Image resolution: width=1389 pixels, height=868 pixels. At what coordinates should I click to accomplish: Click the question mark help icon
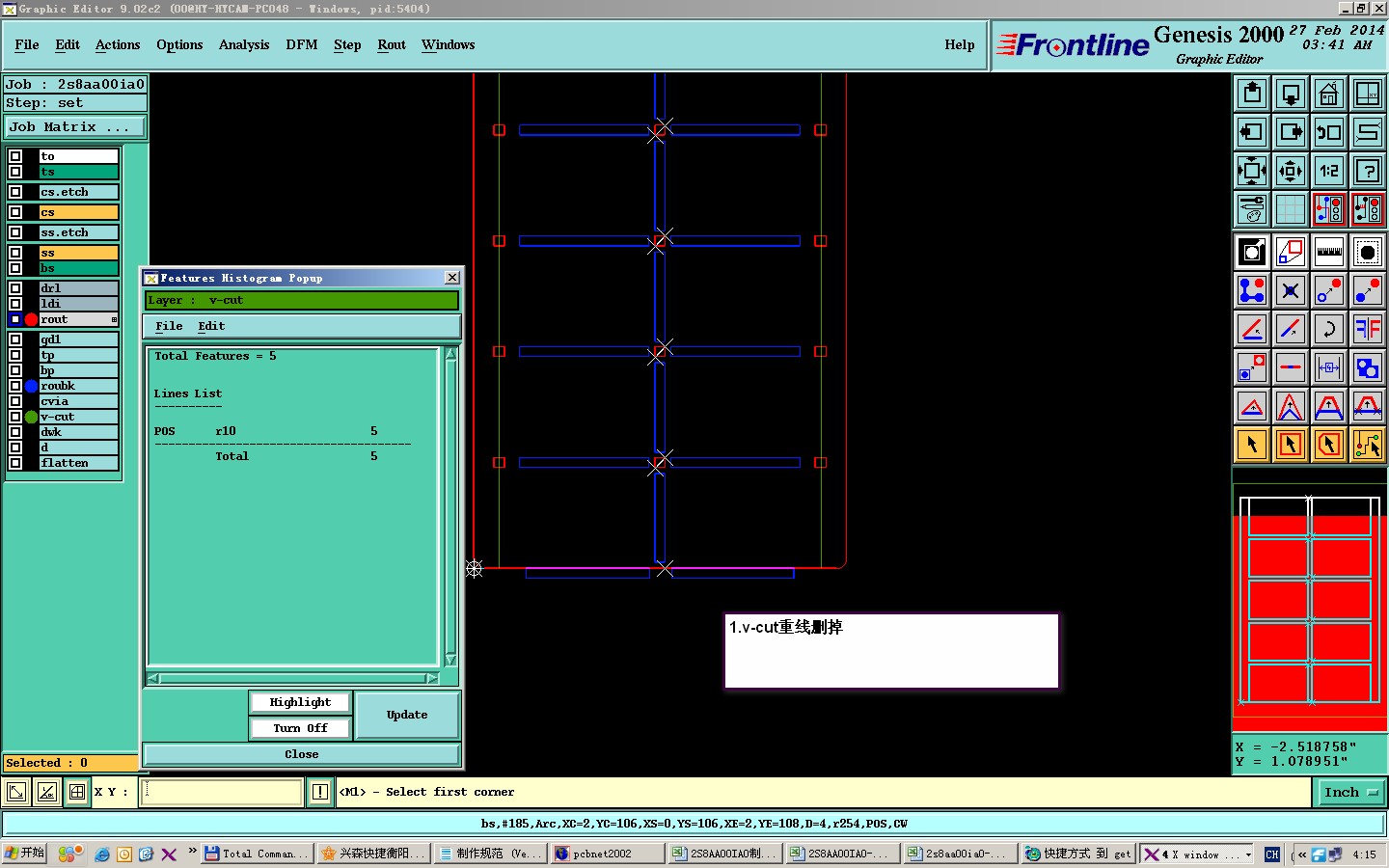coord(1368,171)
